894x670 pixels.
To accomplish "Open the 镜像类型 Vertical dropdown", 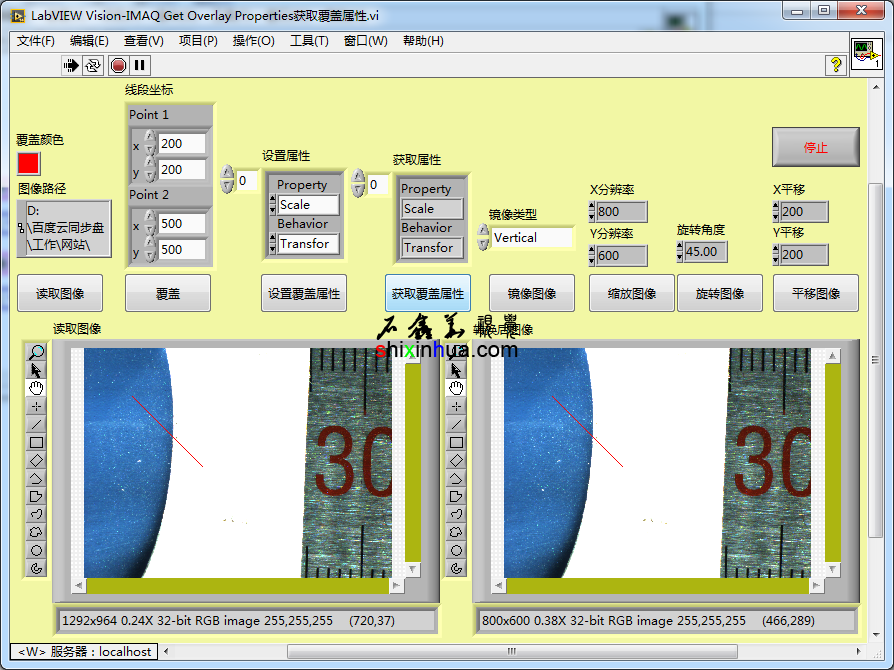I will [531, 238].
